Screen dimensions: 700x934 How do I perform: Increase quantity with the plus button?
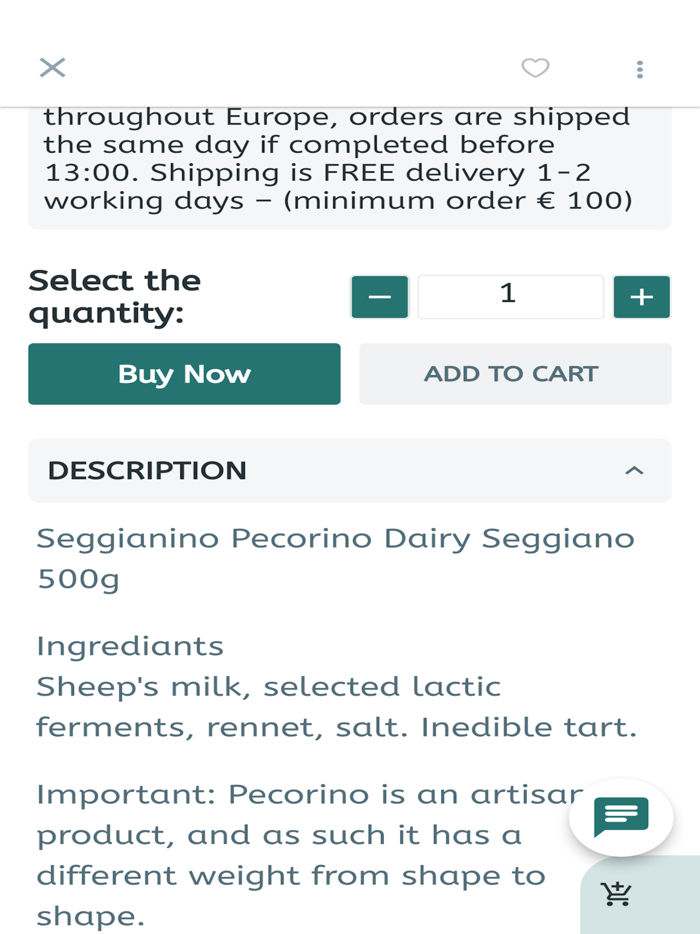point(641,296)
